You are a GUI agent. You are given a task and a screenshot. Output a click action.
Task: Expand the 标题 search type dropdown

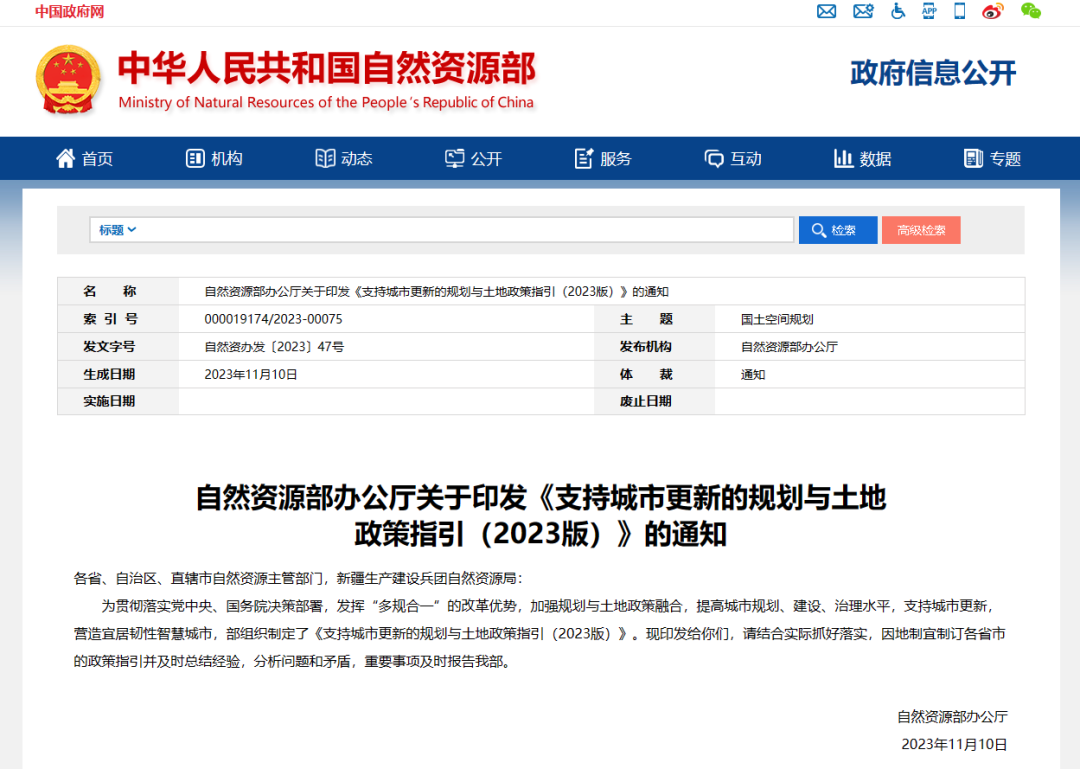[117, 230]
